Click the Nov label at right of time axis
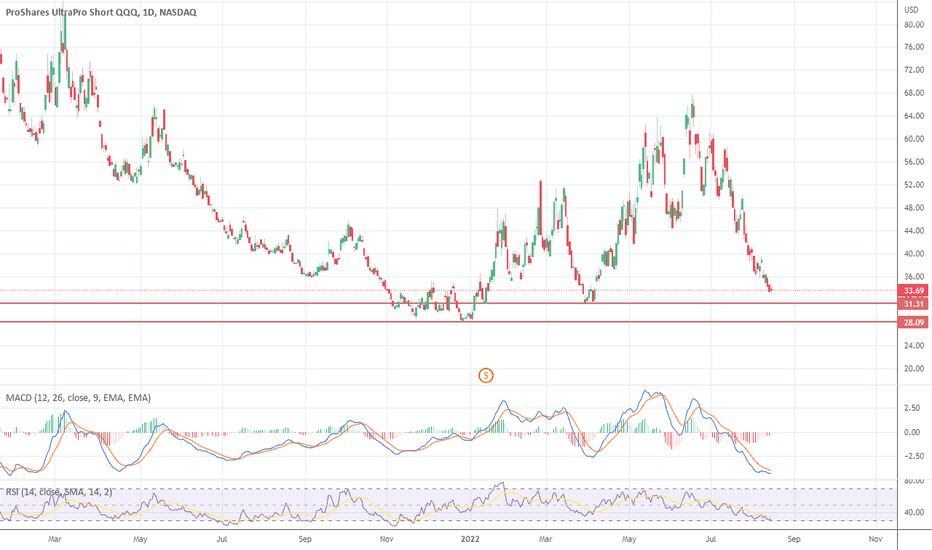 (x=875, y=539)
